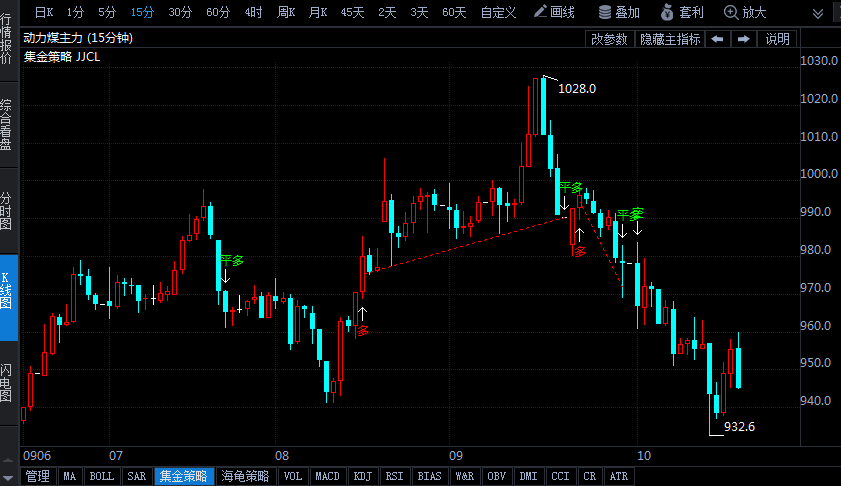
Task: Click the left arrow indicator button
Action: click(x=718, y=39)
